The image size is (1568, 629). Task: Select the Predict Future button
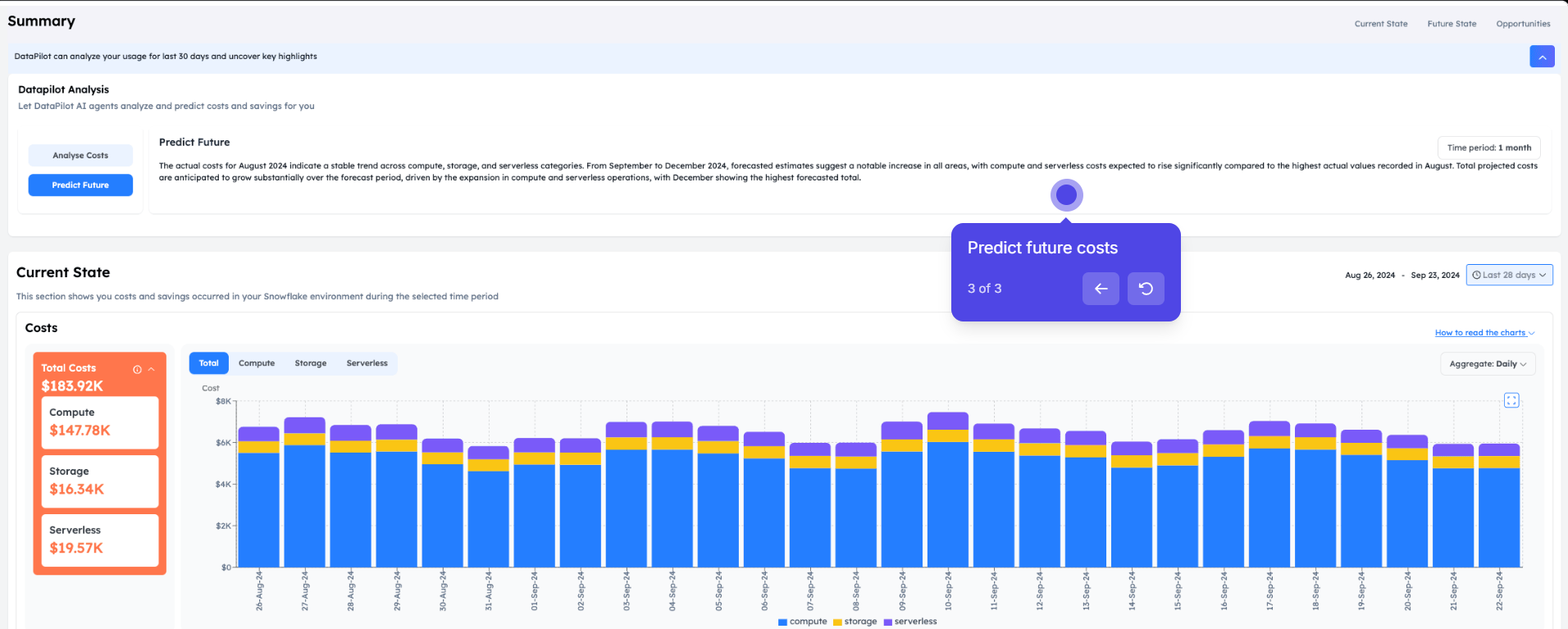click(x=80, y=185)
